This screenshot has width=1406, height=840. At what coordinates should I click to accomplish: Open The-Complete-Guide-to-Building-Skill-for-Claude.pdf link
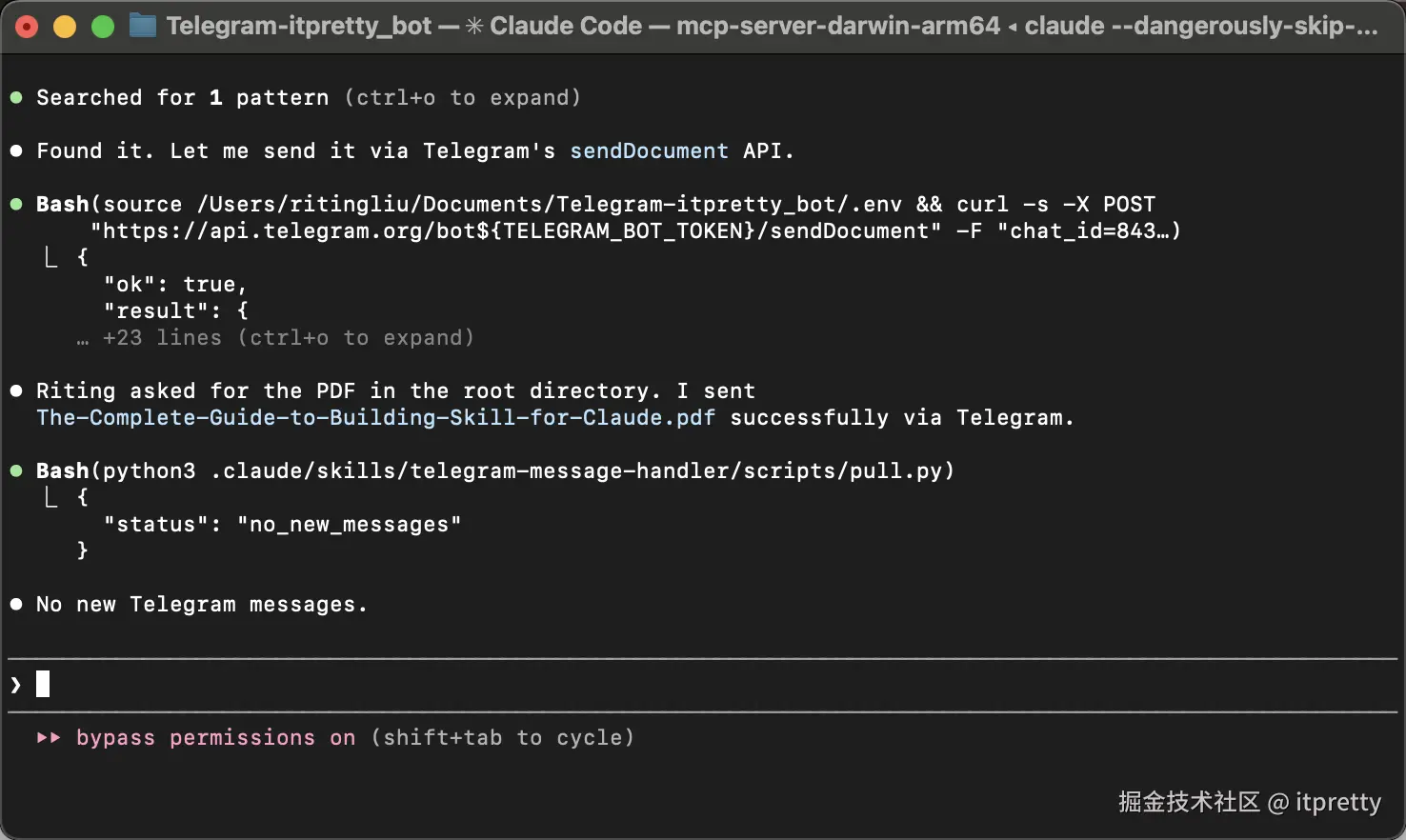[375, 417]
